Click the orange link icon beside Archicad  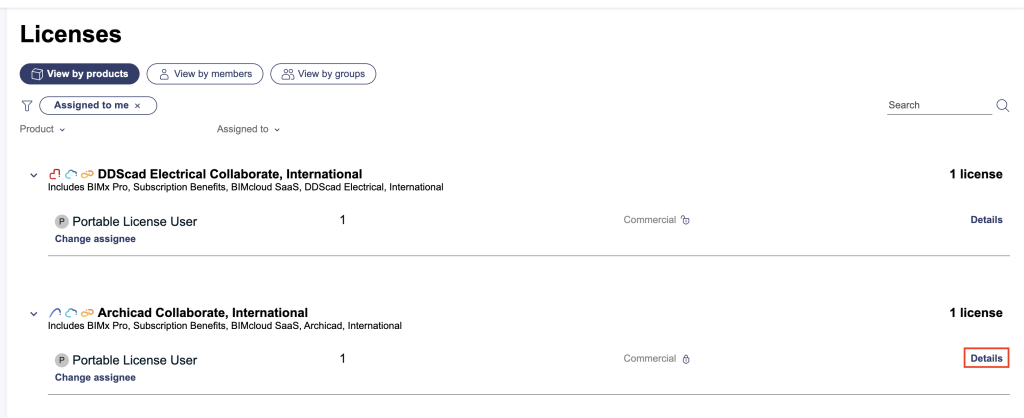(87, 314)
